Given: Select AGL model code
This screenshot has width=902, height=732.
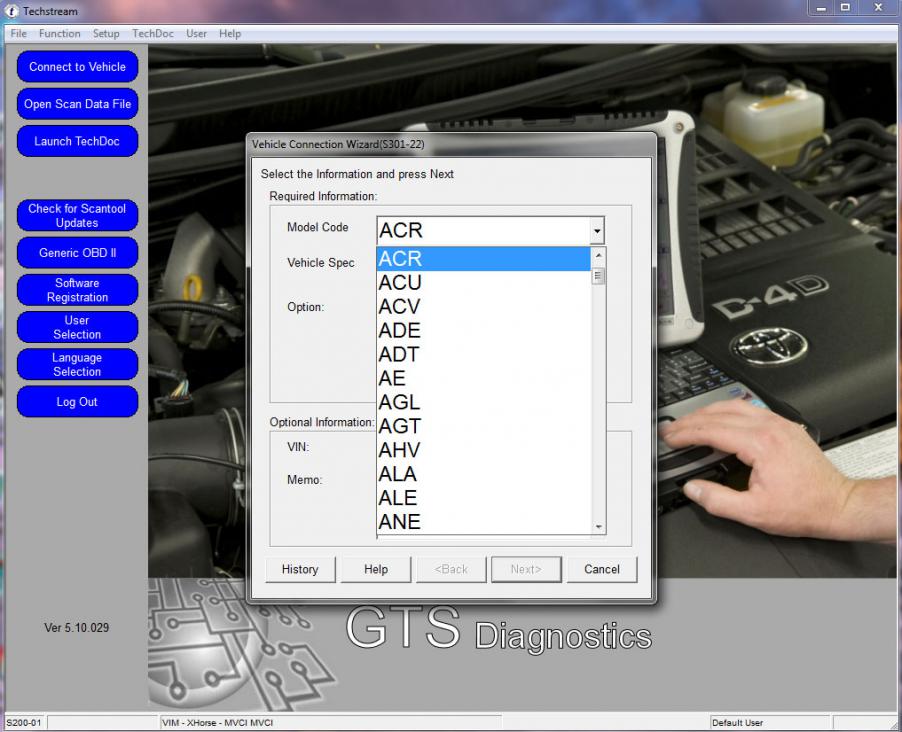Looking at the screenshot, I should (x=483, y=402).
